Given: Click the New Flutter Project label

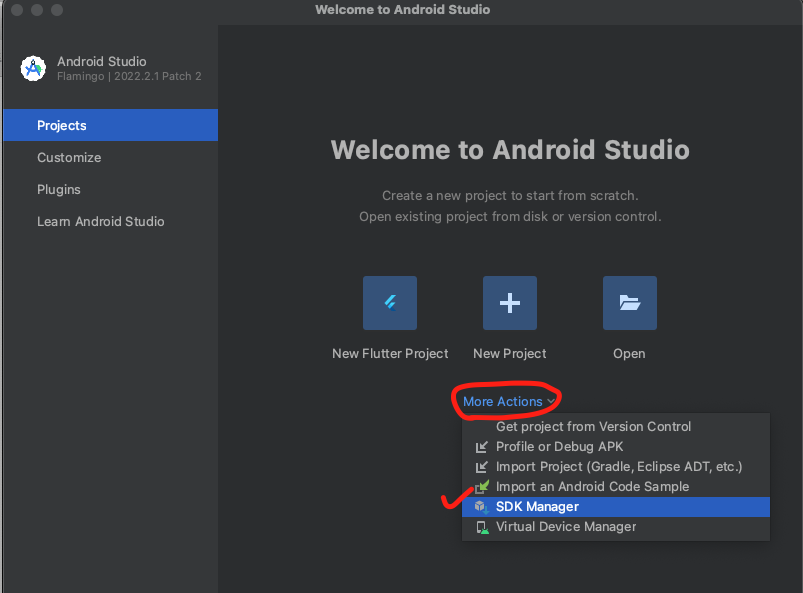Looking at the screenshot, I should point(390,353).
